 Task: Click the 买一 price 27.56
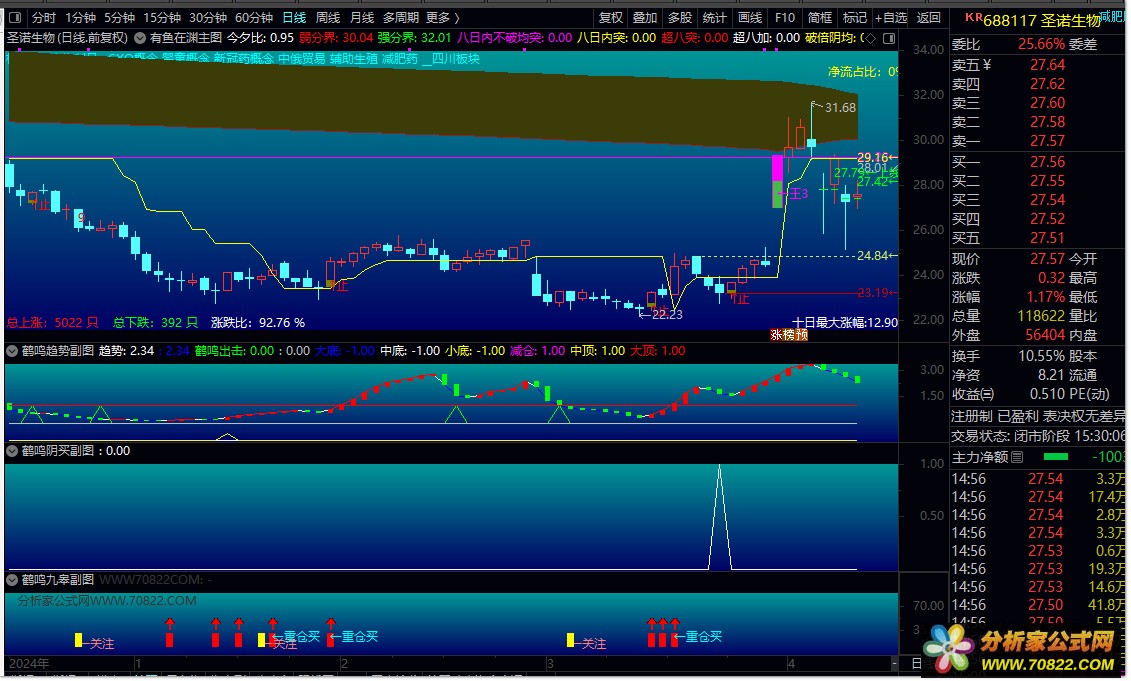pyautogui.click(x=1047, y=162)
